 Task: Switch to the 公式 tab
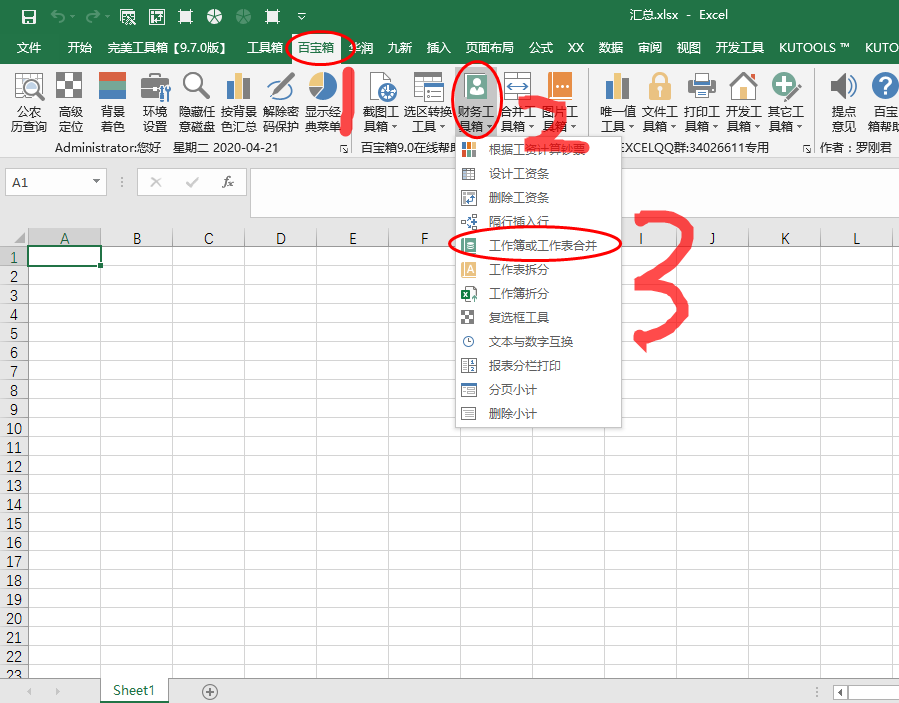(541, 48)
